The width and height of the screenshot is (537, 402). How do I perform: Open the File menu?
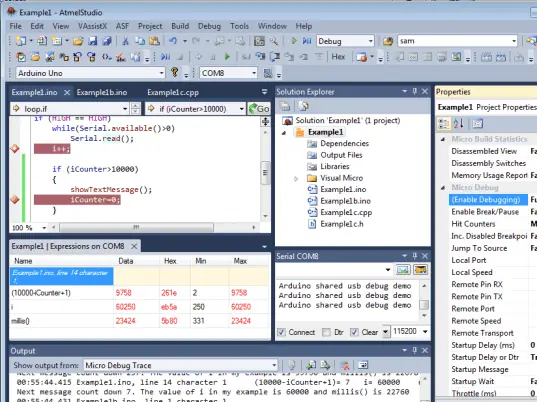[x=15, y=26]
